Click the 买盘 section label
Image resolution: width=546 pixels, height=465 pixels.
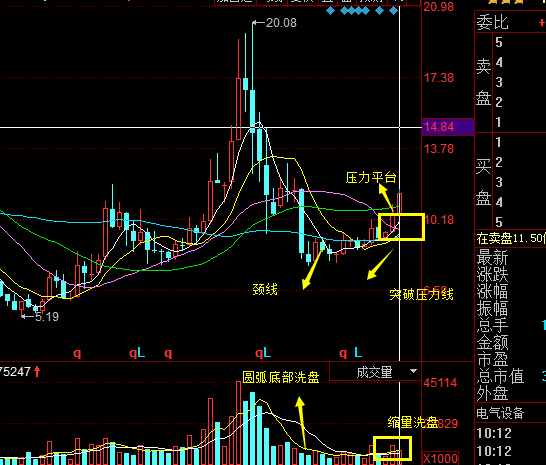[483, 182]
